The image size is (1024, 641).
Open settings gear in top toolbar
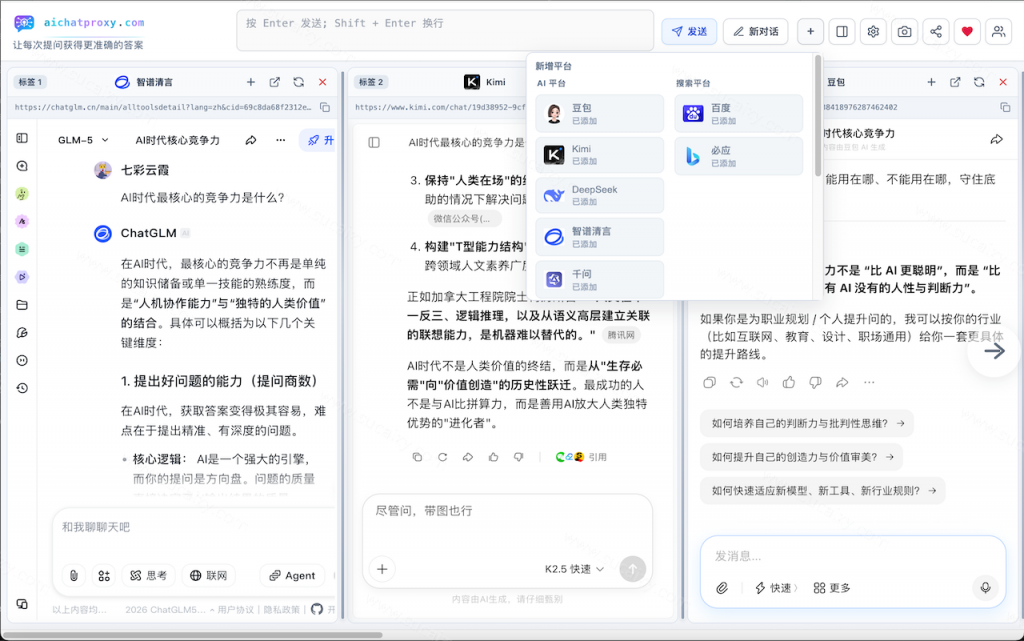(x=873, y=31)
